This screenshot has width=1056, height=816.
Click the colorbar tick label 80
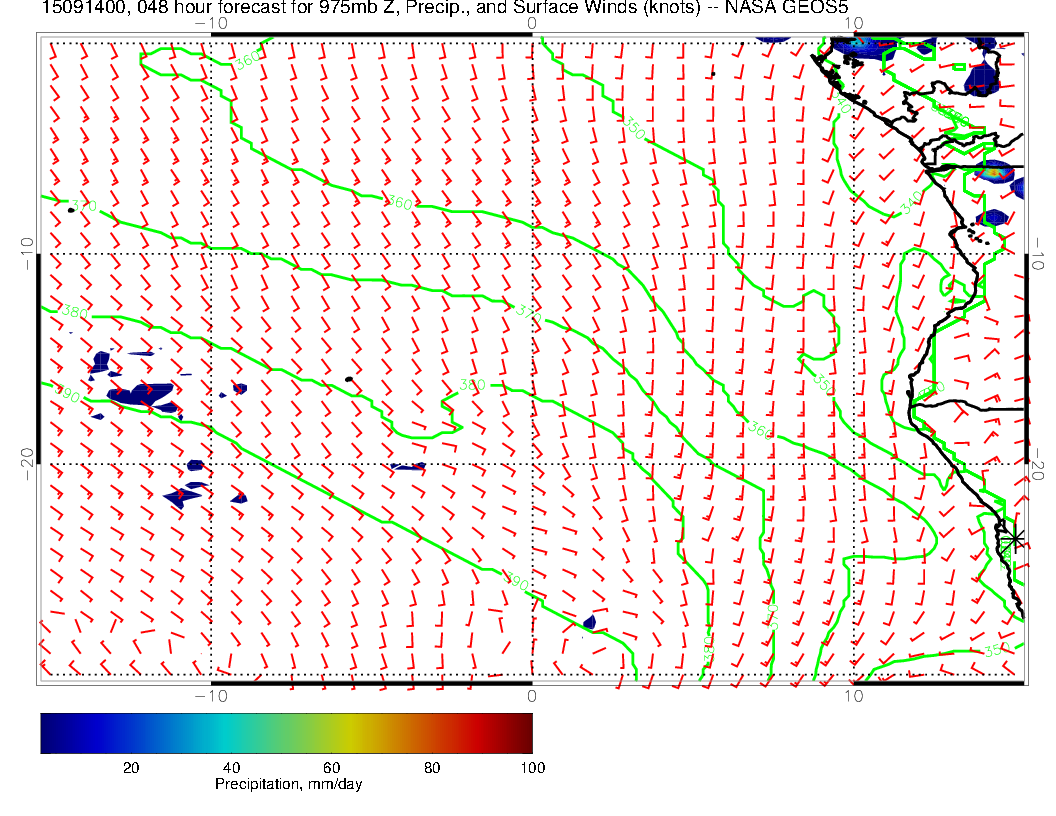[432, 767]
